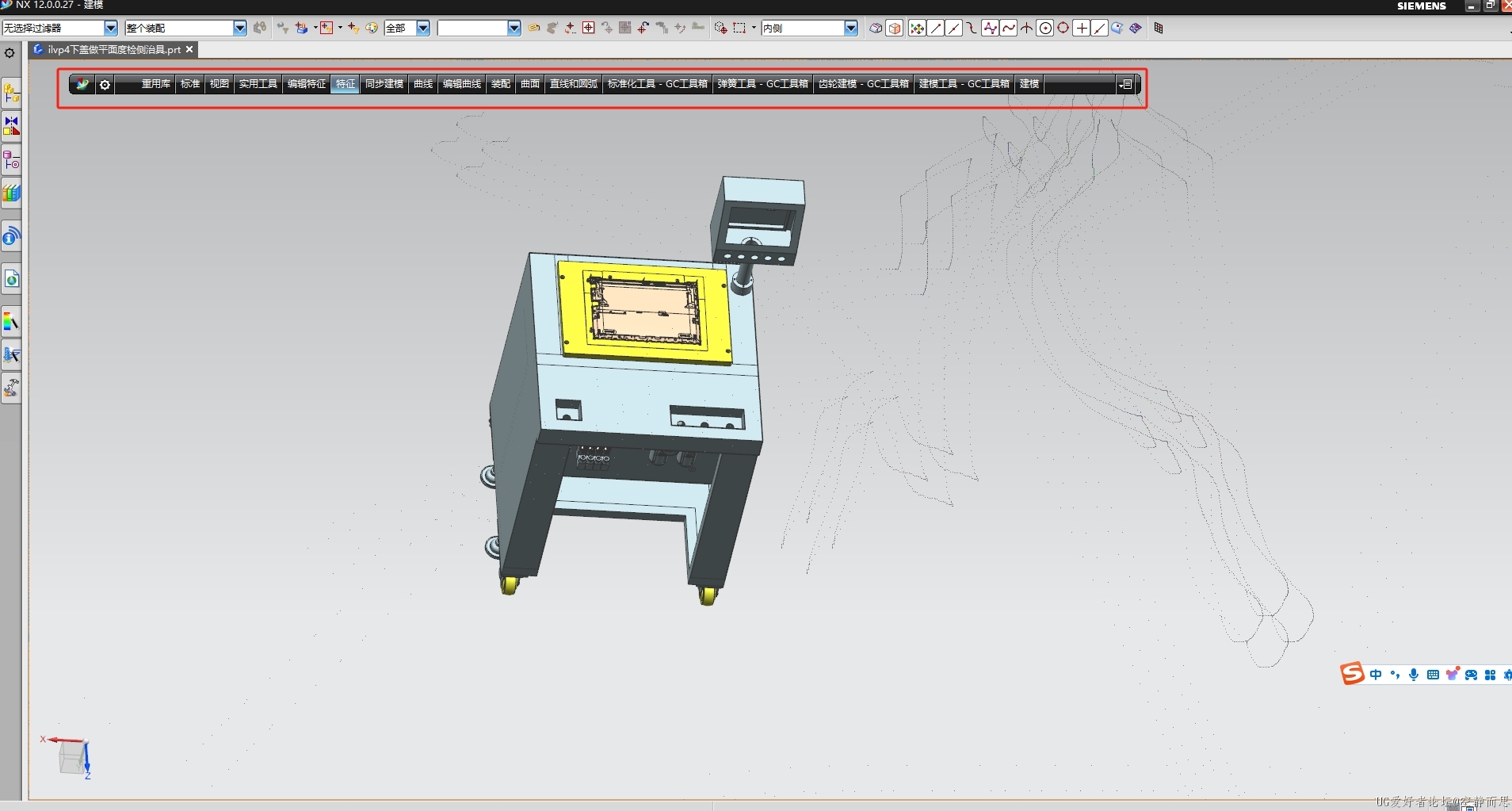Toggle the Enable Snap Point icon
This screenshot has width=1512, height=811.
tap(917, 29)
